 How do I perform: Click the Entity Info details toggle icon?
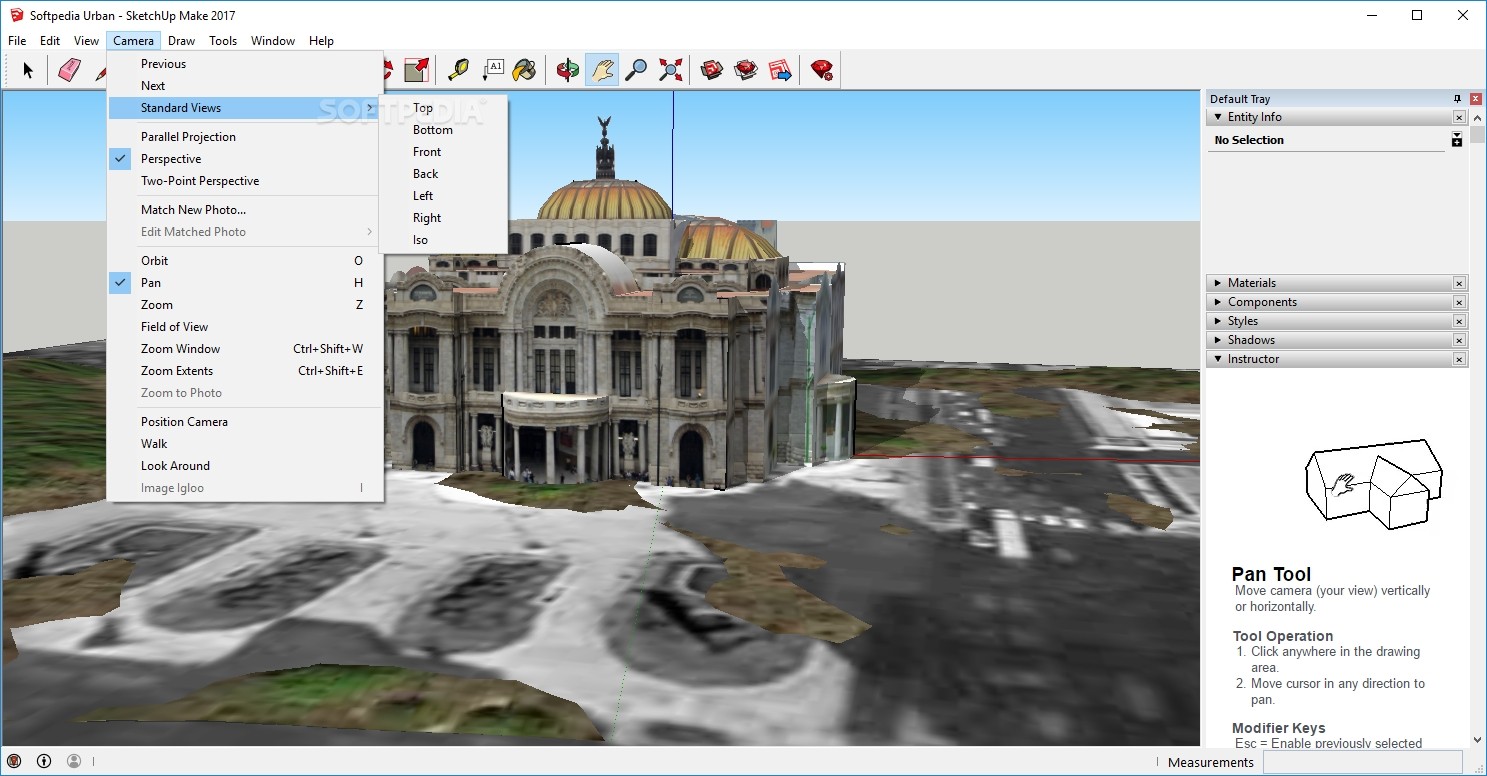point(1457,140)
